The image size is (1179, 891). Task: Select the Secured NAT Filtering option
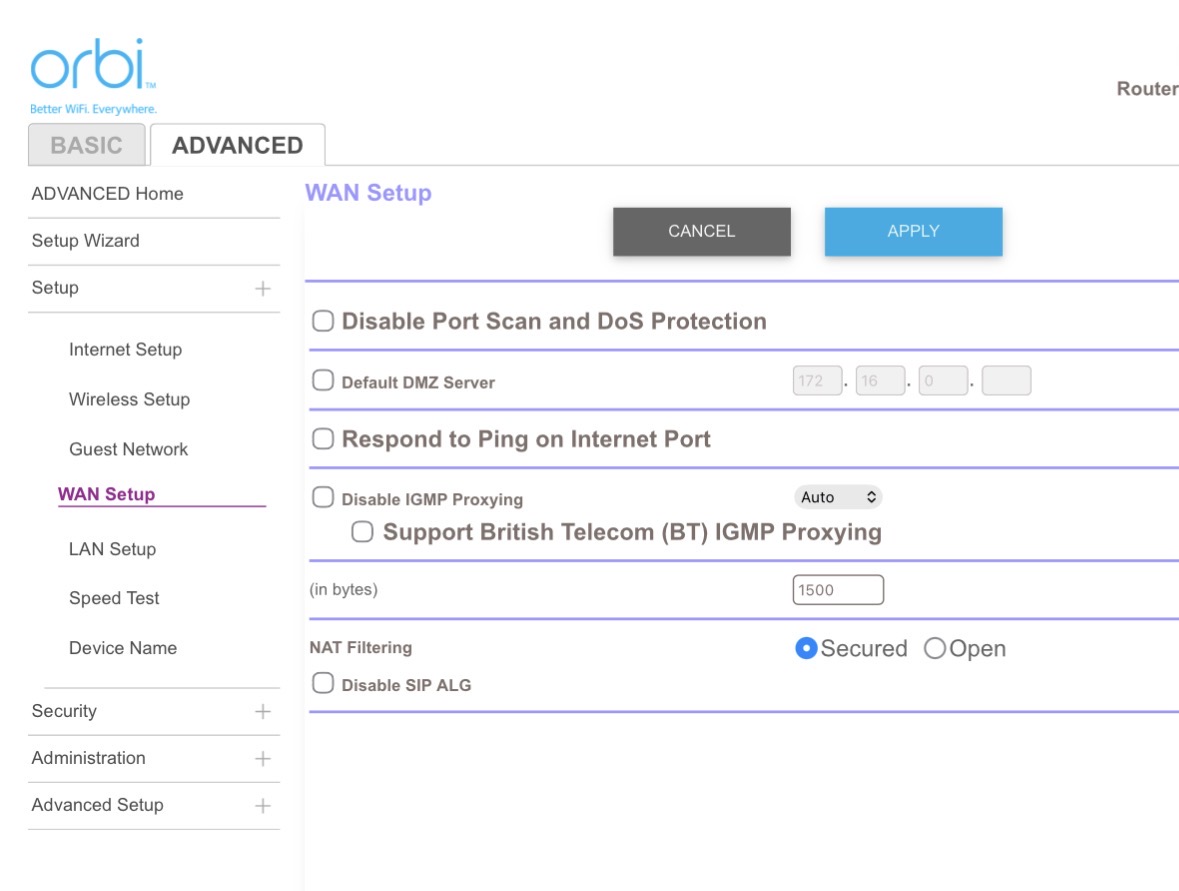pyautogui.click(x=806, y=648)
